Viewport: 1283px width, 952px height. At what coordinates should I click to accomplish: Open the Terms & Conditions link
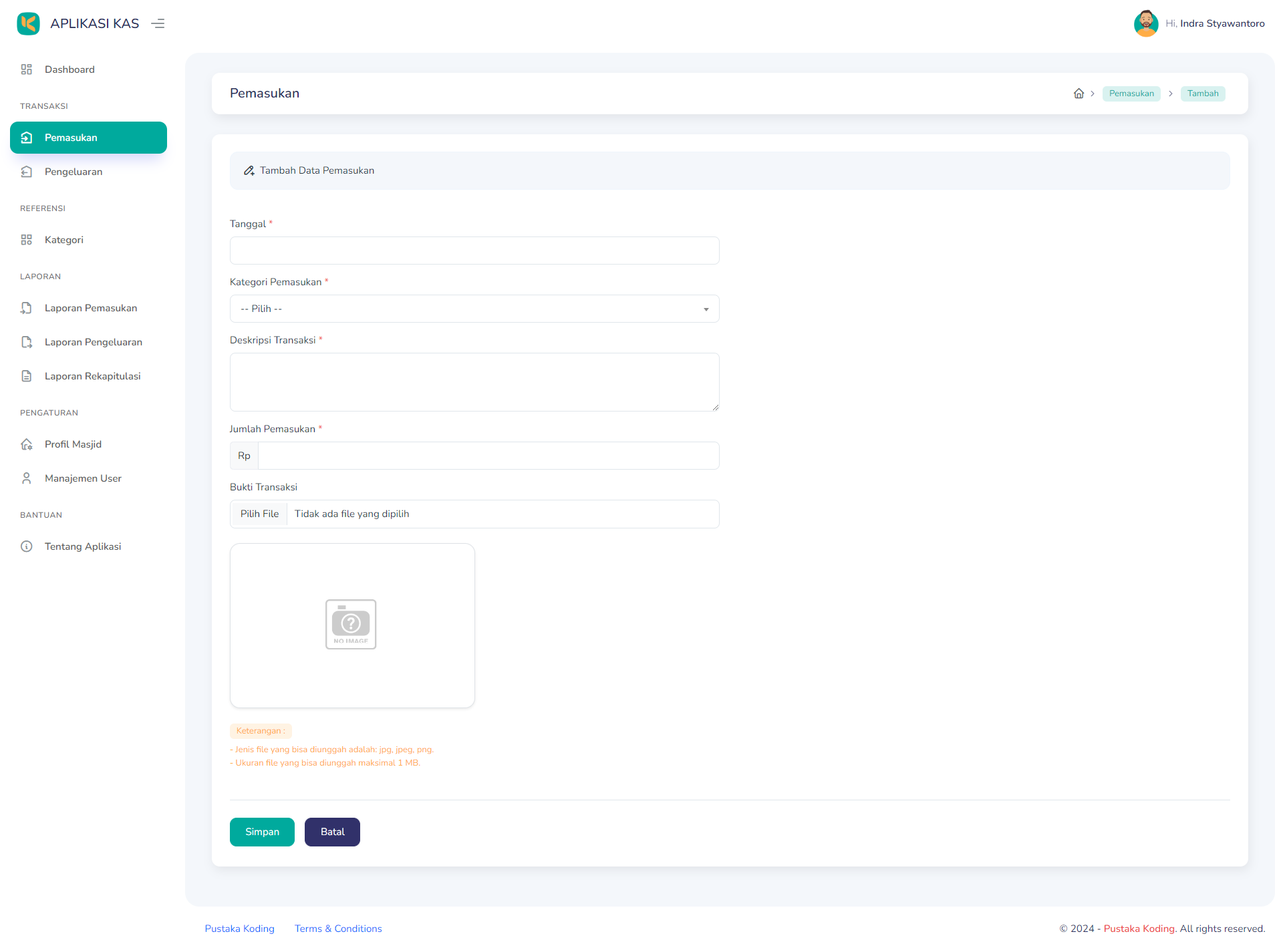tap(337, 929)
